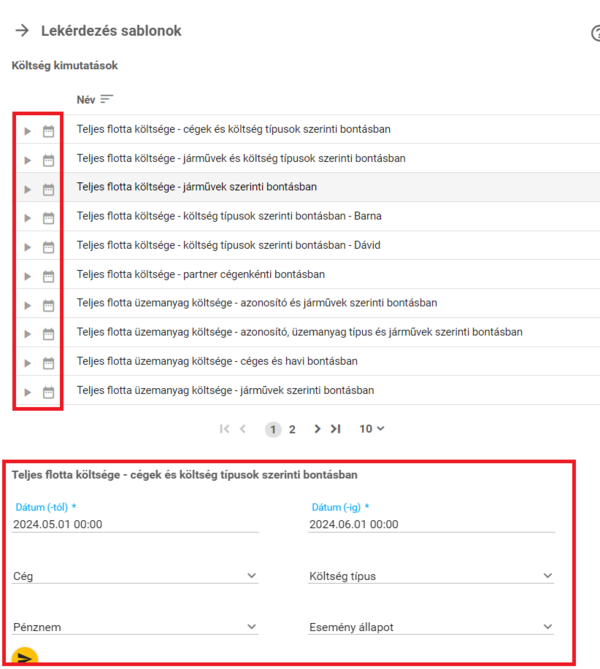Go to the next page with the arrow
The width and height of the screenshot is (600, 669).
317,429
